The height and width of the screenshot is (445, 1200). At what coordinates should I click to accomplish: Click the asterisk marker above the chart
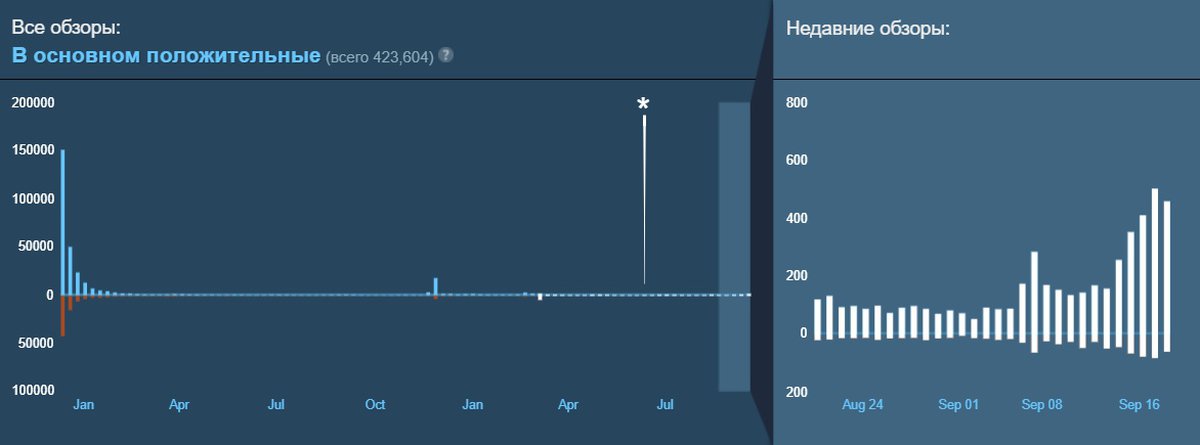[x=644, y=105]
